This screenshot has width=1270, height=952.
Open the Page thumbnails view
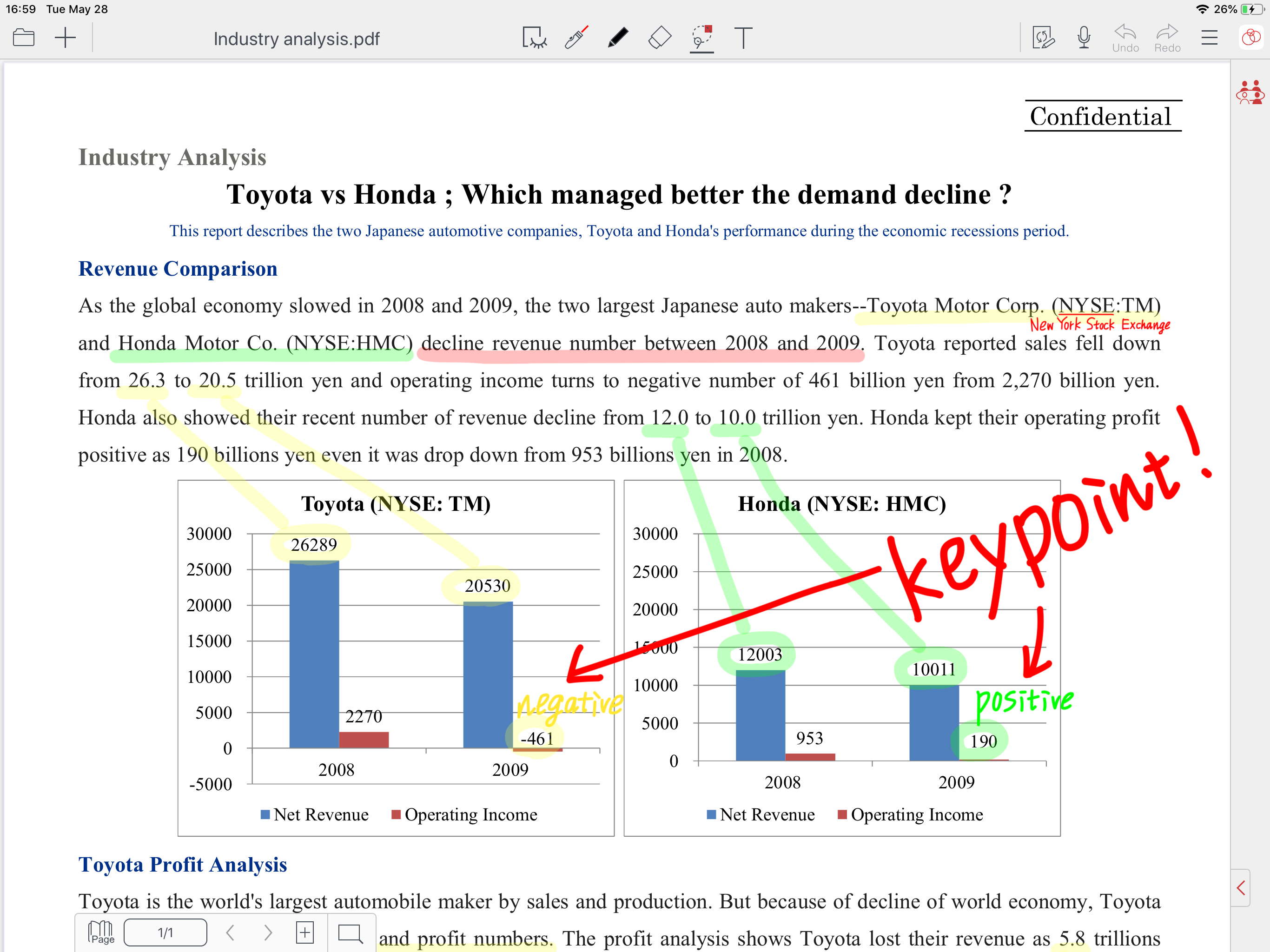pos(101,932)
